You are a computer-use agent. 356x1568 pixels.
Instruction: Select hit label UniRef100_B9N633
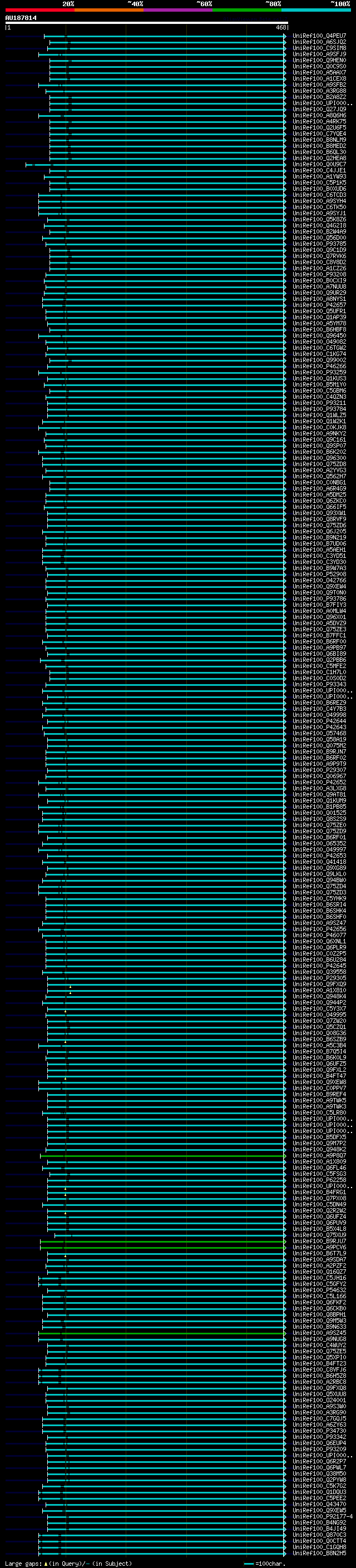(x=319, y=1327)
